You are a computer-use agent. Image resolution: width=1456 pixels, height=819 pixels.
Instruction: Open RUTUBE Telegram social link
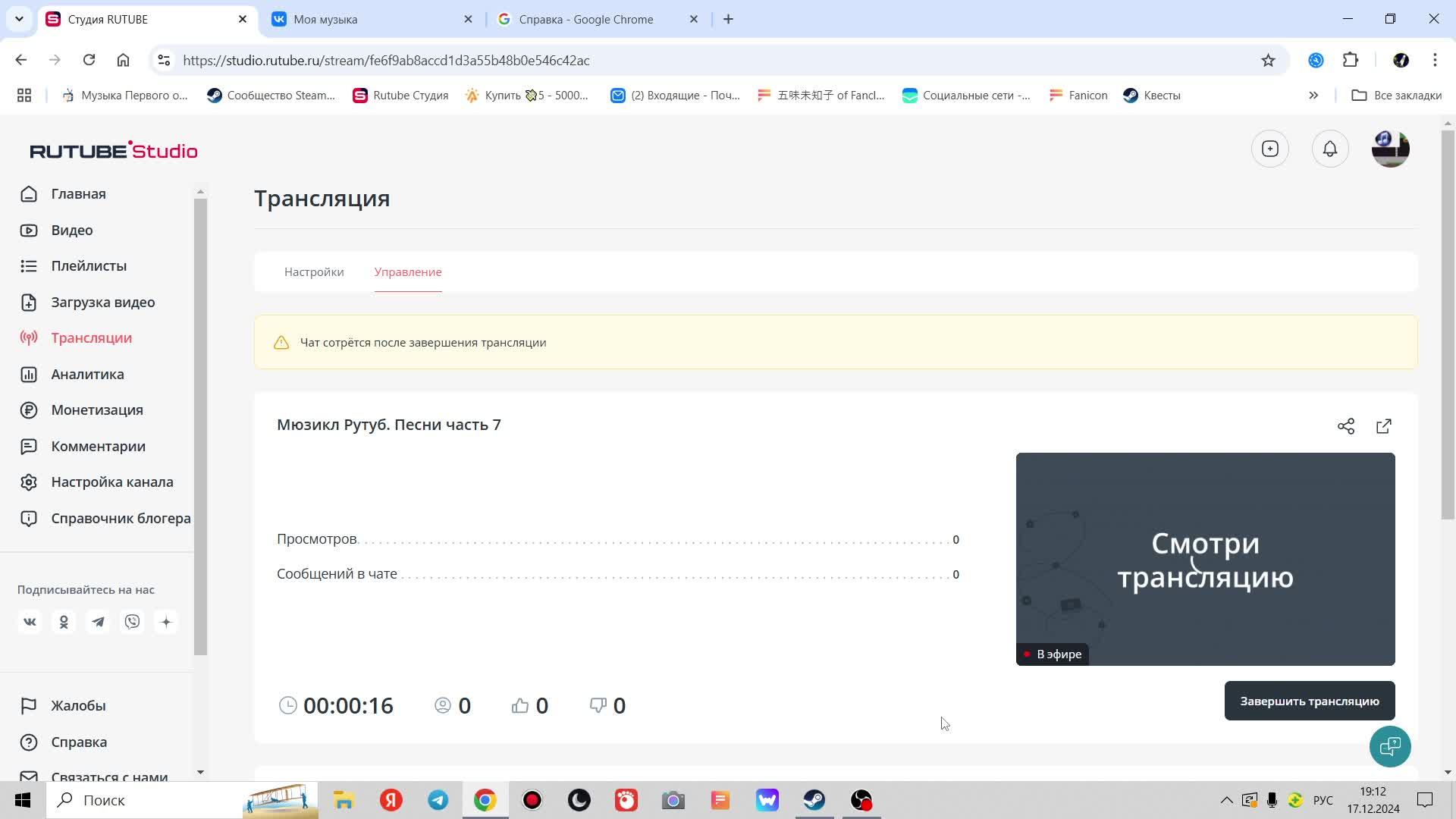click(x=98, y=622)
